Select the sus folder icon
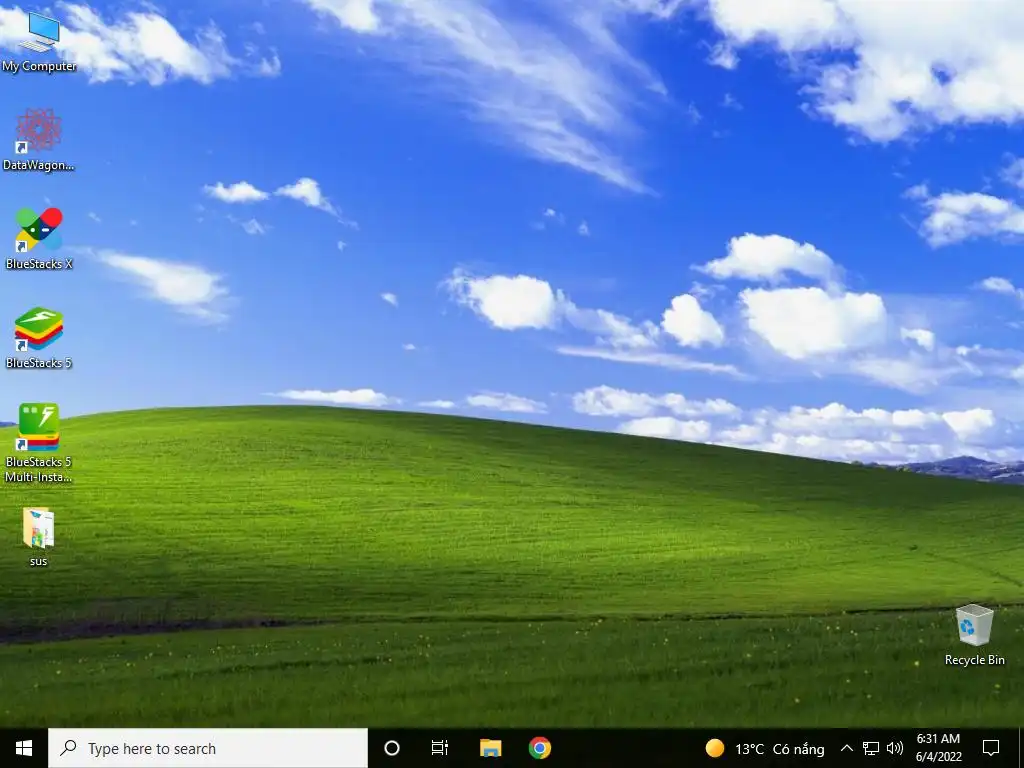Image resolution: width=1024 pixels, height=768 pixels. 39,537
